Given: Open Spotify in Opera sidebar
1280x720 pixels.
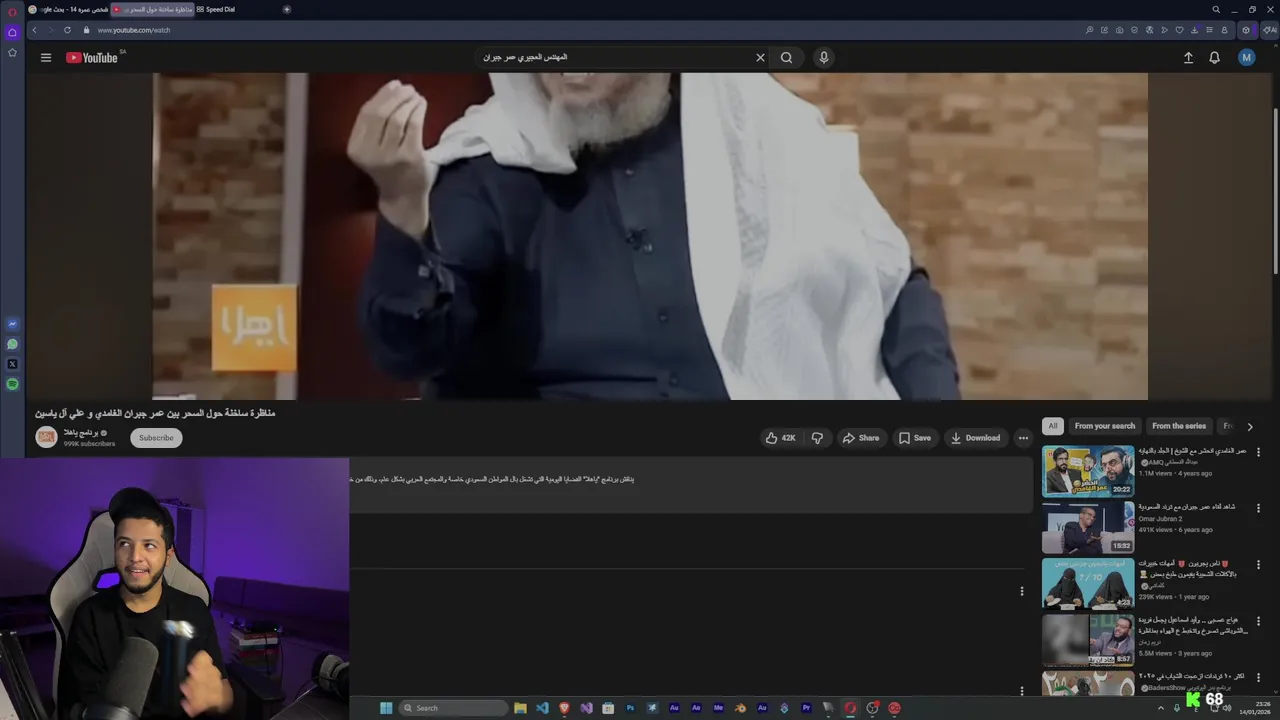Looking at the screenshot, I should [12, 384].
